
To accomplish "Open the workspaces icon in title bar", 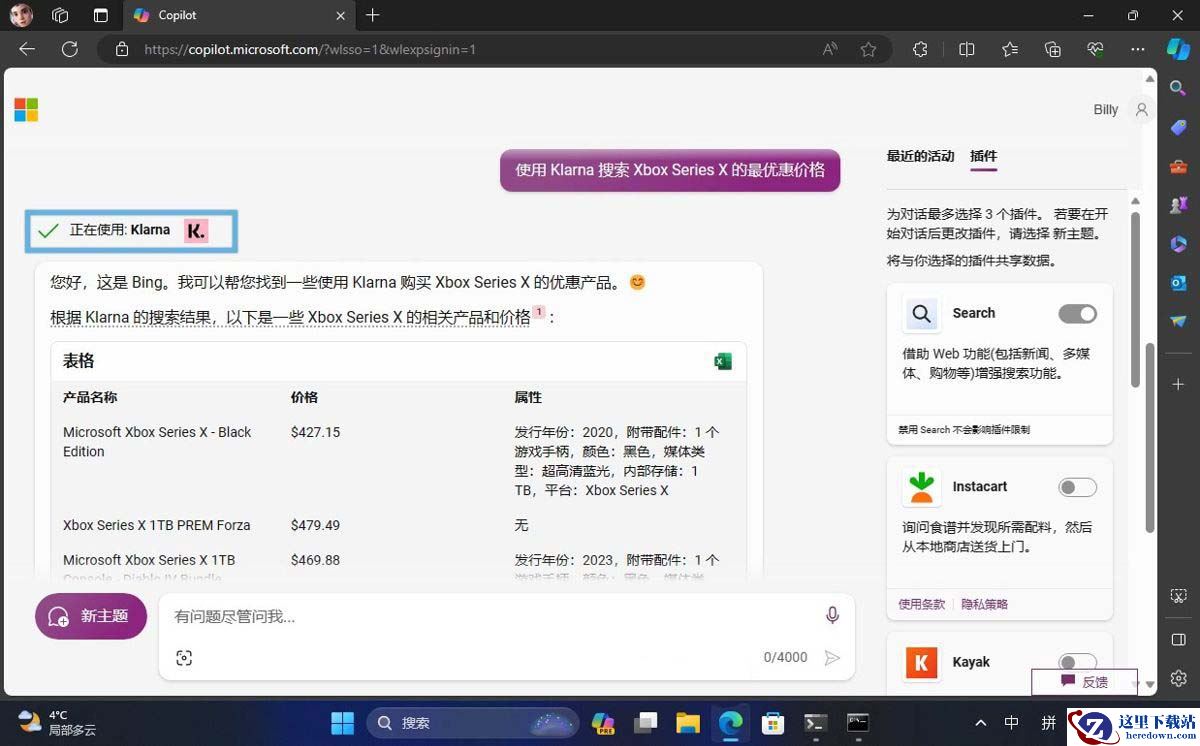I will coord(60,15).
